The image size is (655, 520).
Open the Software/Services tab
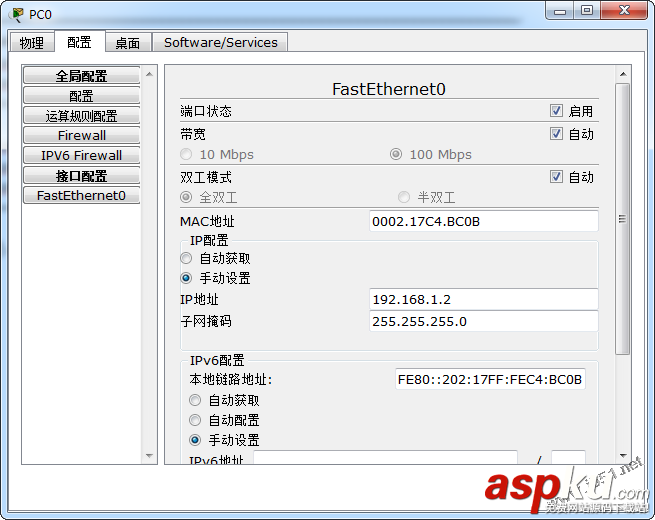(x=220, y=42)
